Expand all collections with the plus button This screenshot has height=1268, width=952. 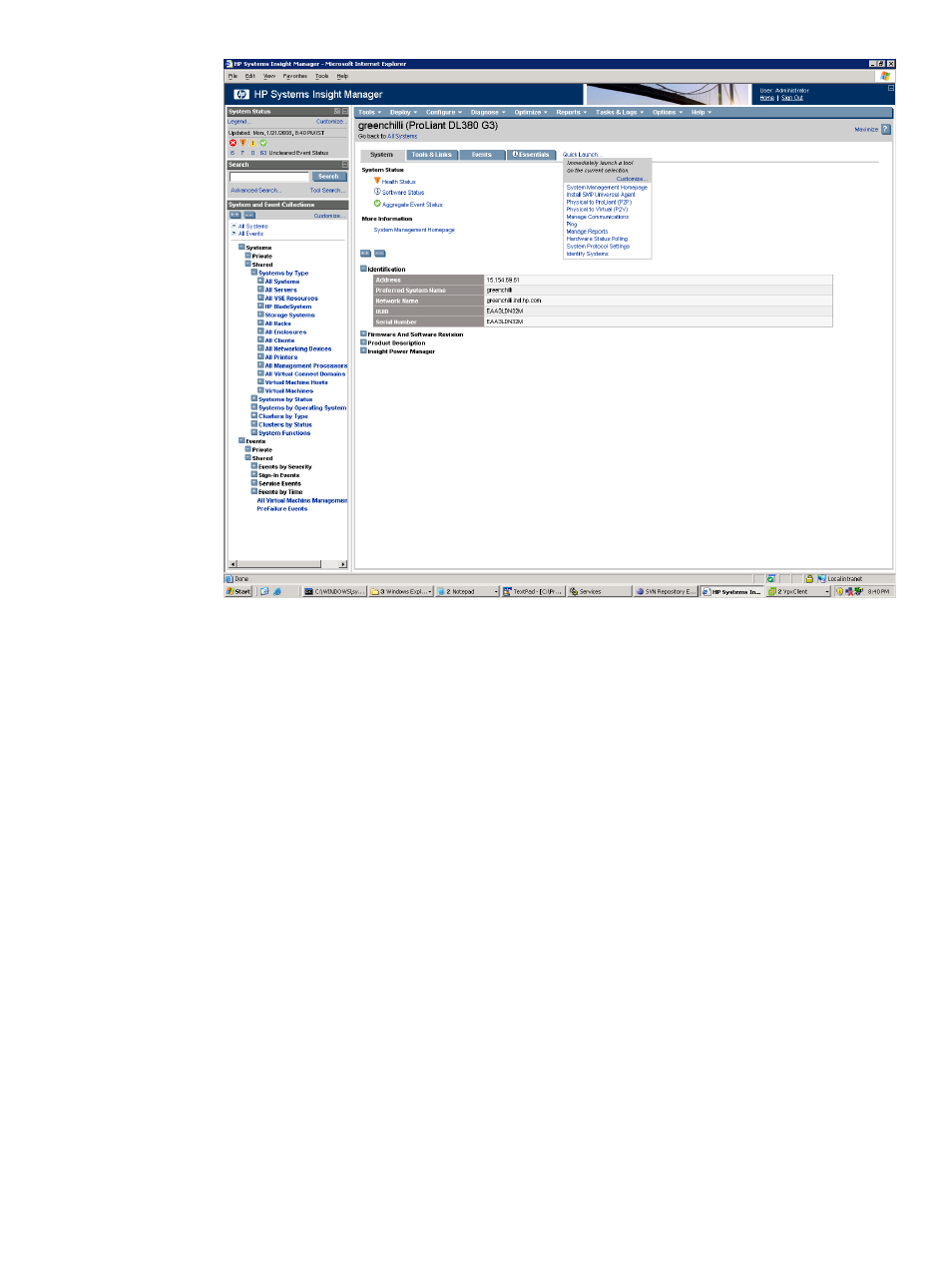click(235, 215)
